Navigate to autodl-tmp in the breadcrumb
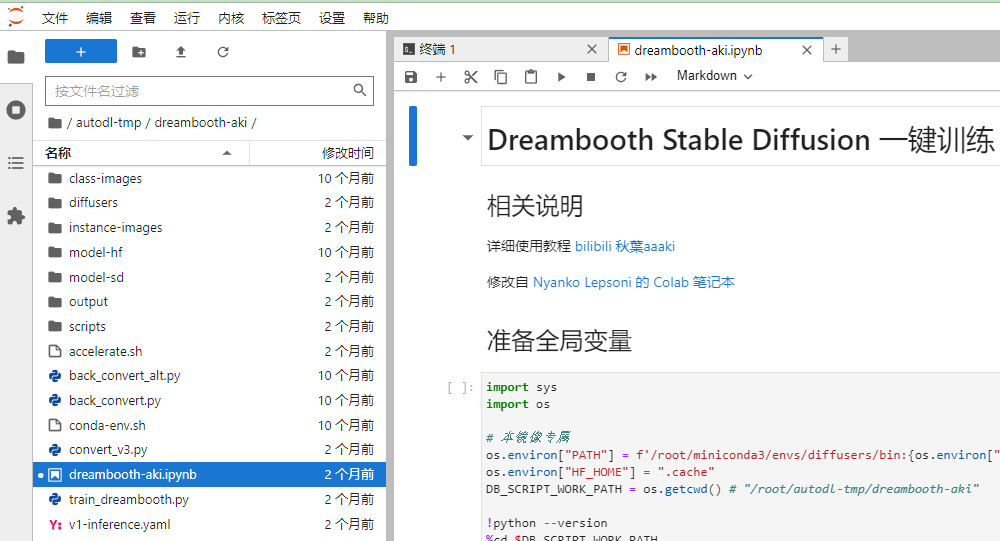The width and height of the screenshot is (1000, 541). click(108, 122)
